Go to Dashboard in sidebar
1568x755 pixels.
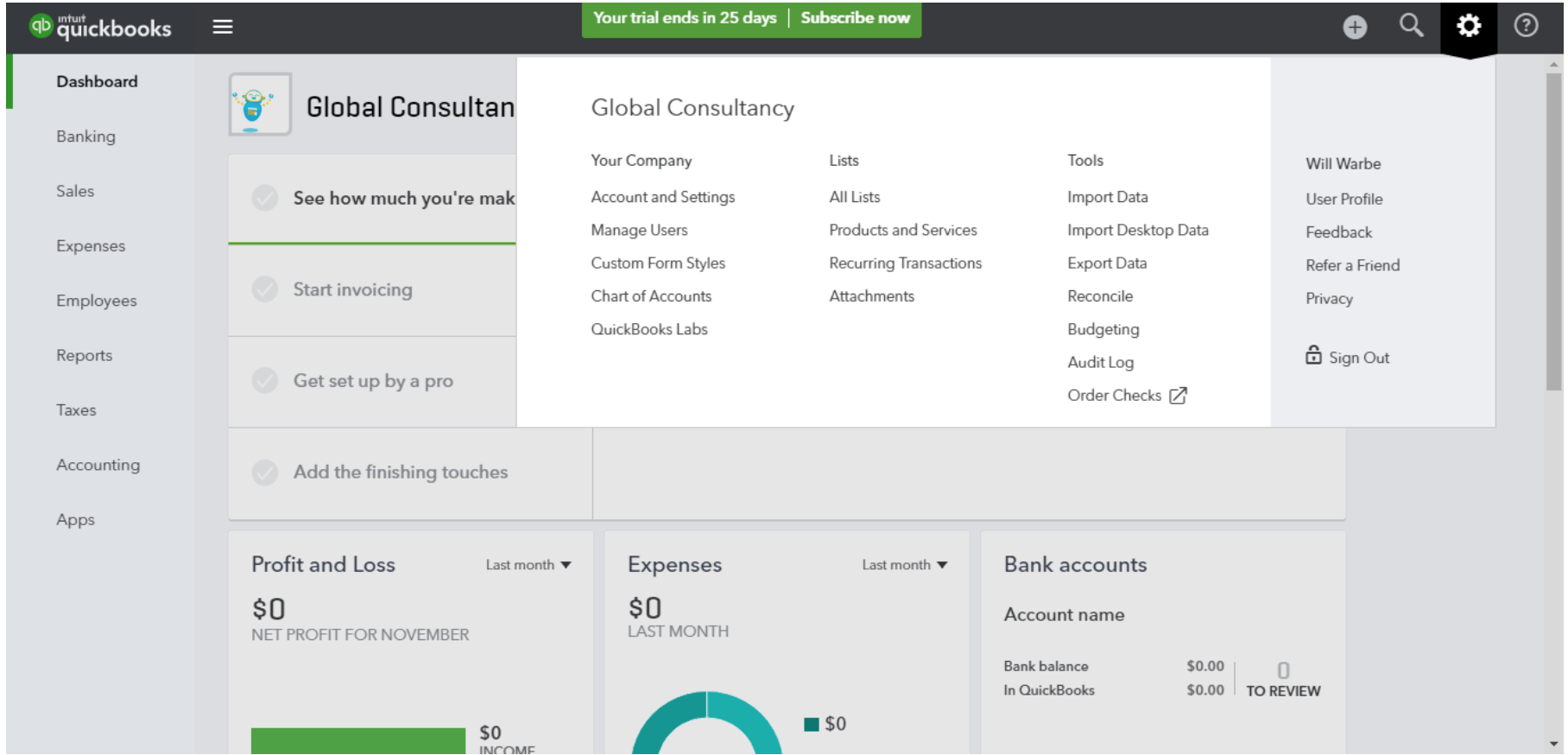[97, 81]
